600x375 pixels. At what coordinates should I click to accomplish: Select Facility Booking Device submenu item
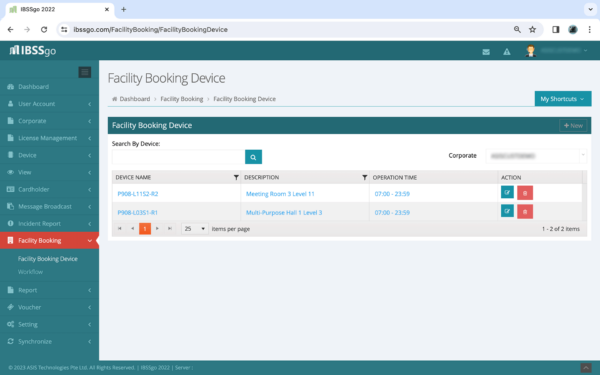(47, 259)
